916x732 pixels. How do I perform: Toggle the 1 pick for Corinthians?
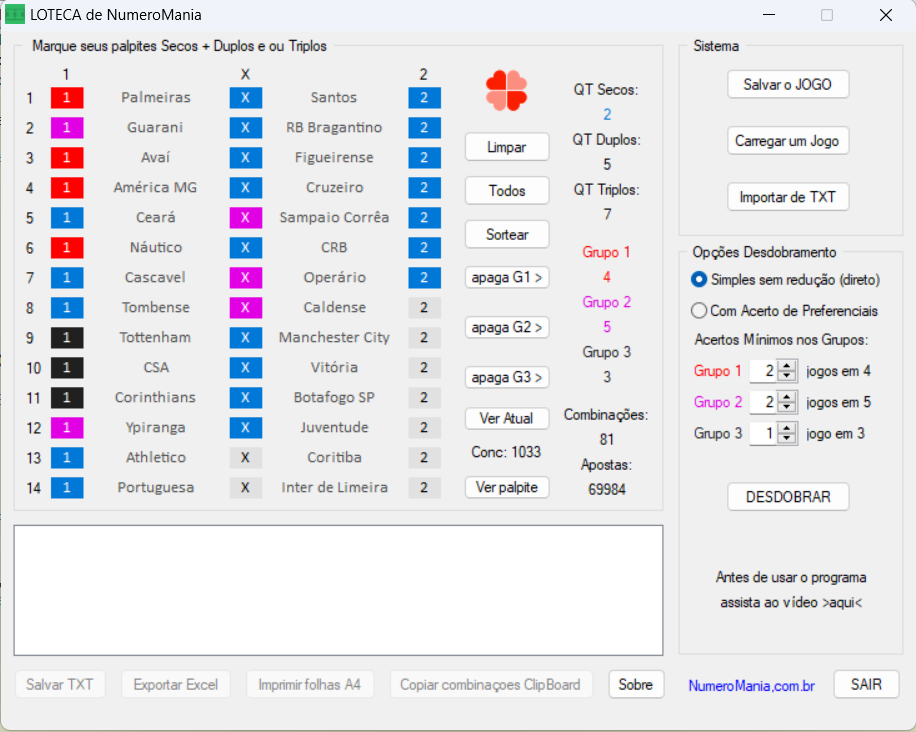pyautogui.click(x=67, y=398)
